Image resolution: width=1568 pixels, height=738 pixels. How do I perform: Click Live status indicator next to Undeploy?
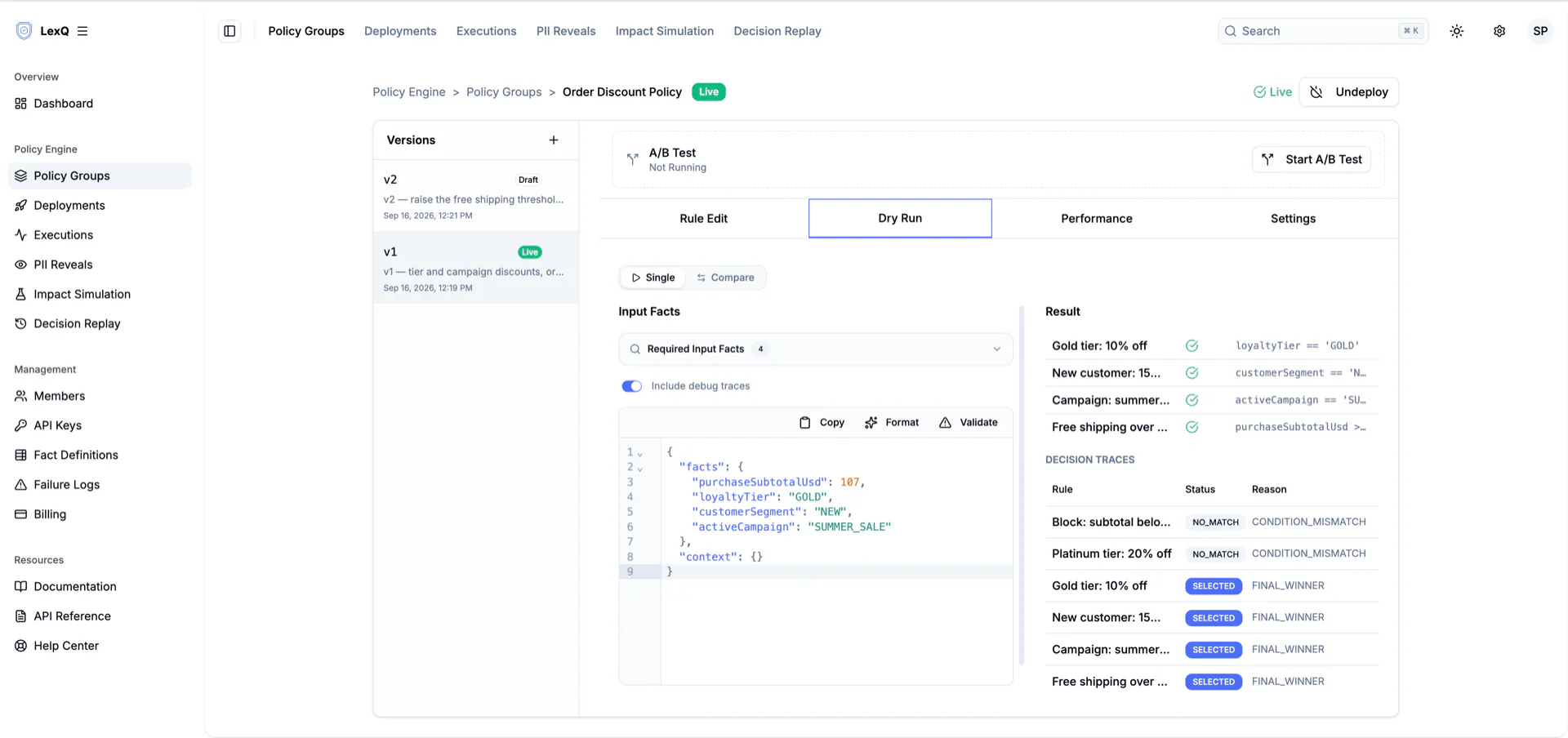click(1272, 92)
